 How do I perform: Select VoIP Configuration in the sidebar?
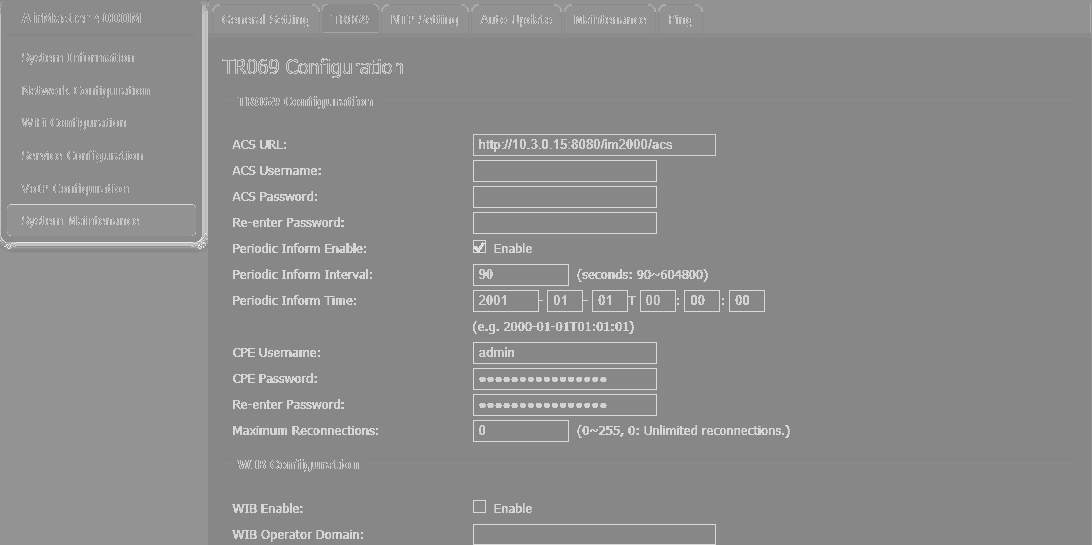click(75, 188)
